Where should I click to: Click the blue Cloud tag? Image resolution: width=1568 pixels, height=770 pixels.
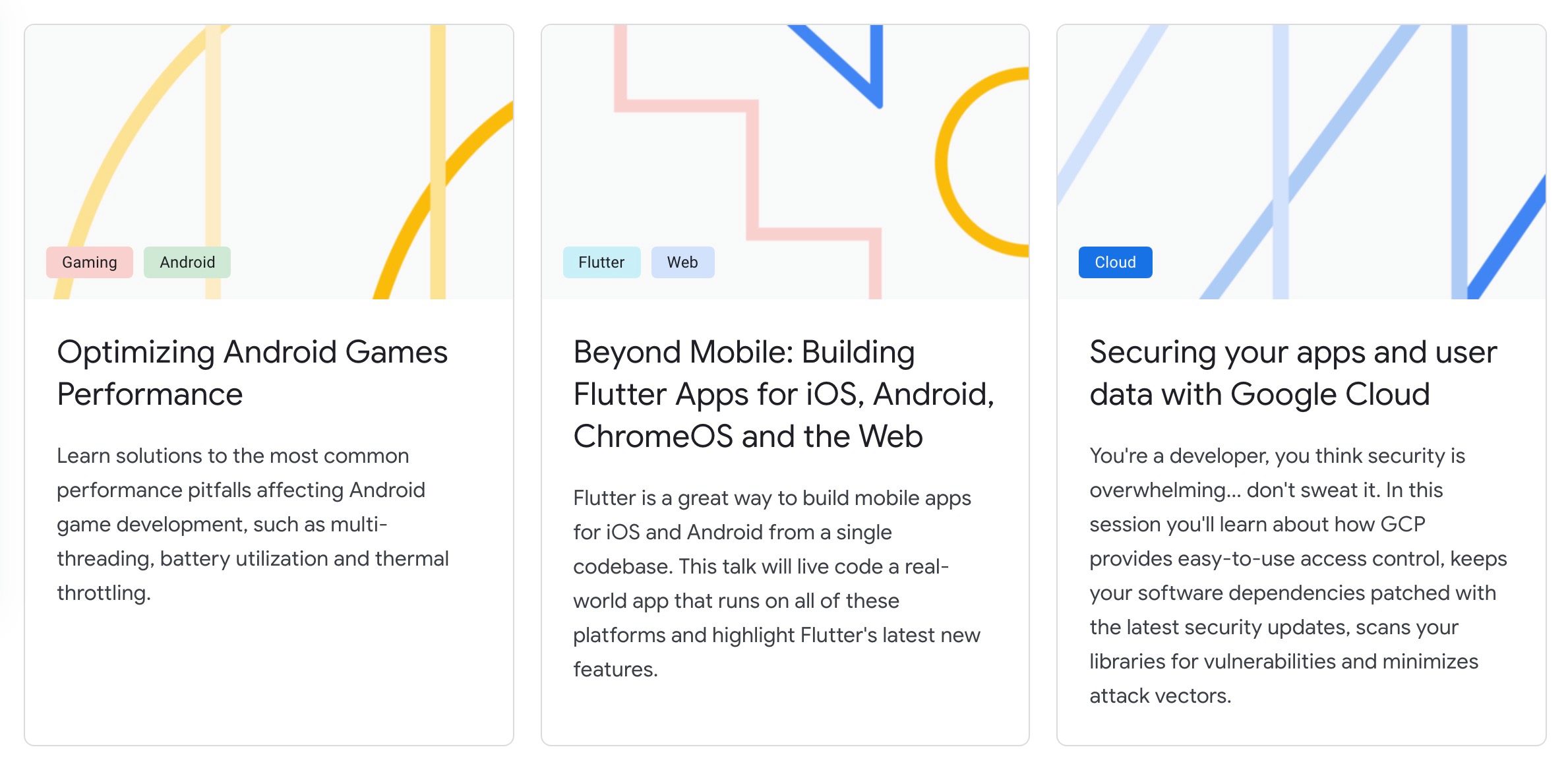tap(1115, 262)
